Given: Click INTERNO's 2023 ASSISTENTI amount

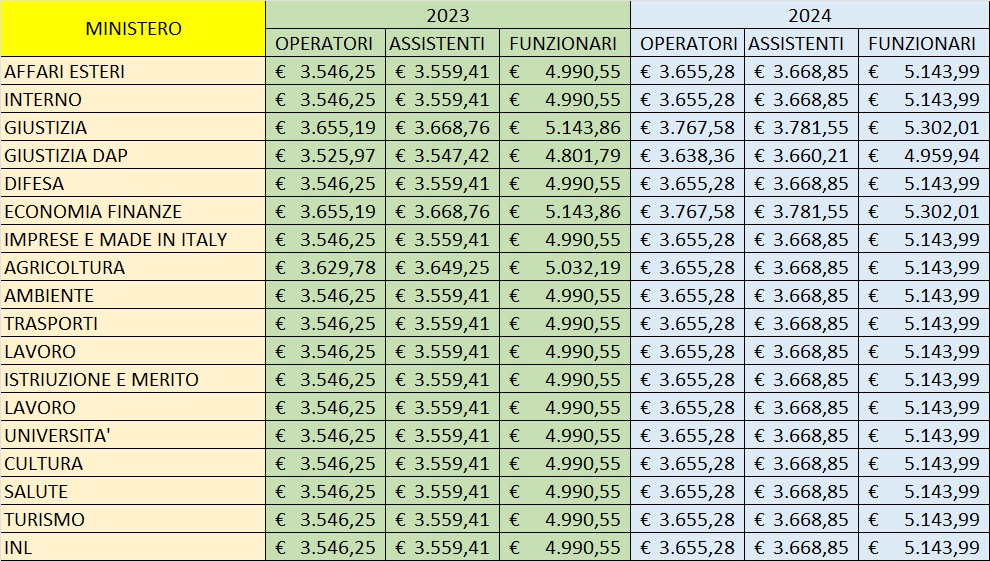Looking at the screenshot, I should (442, 99).
